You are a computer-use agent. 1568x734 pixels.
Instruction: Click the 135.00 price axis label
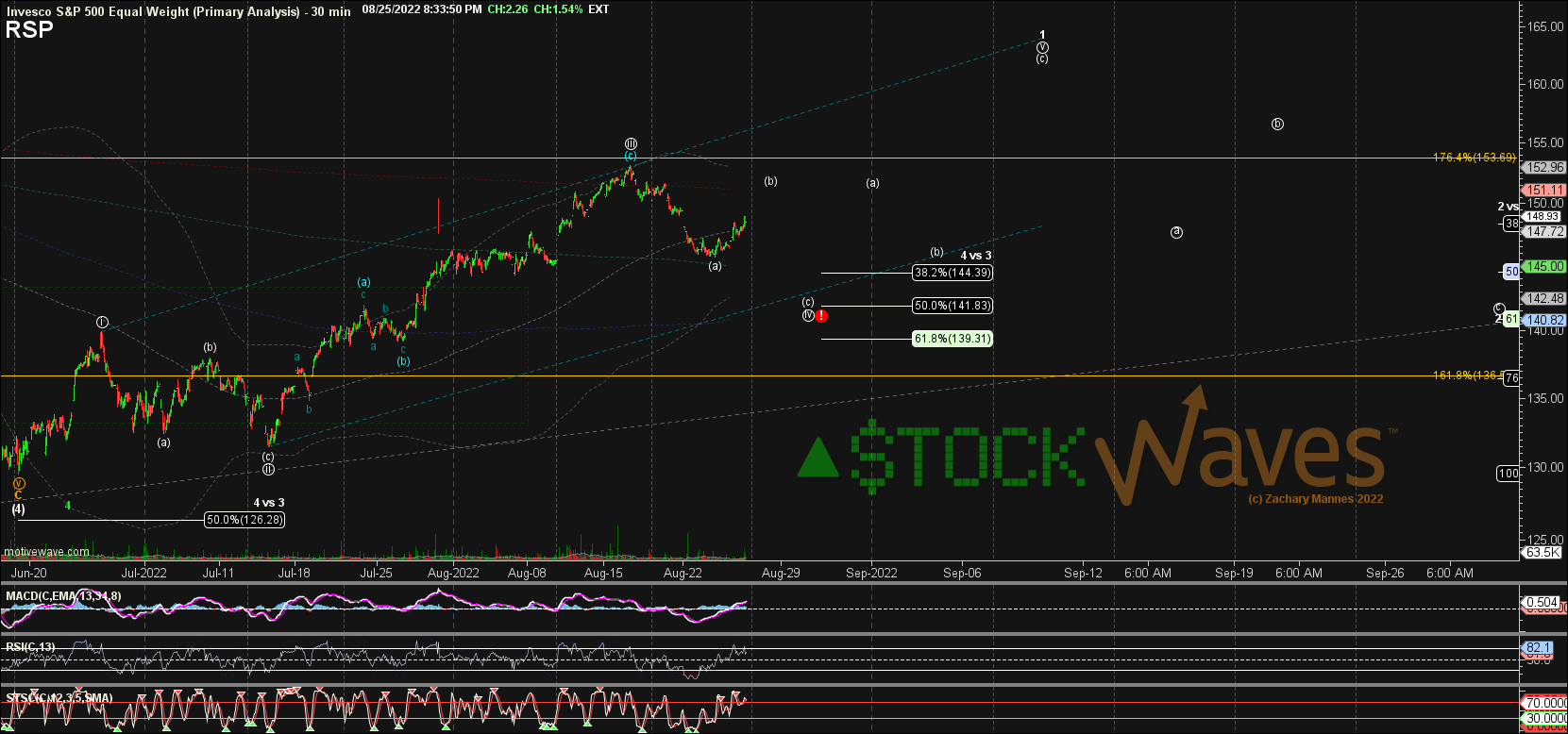click(x=1546, y=398)
